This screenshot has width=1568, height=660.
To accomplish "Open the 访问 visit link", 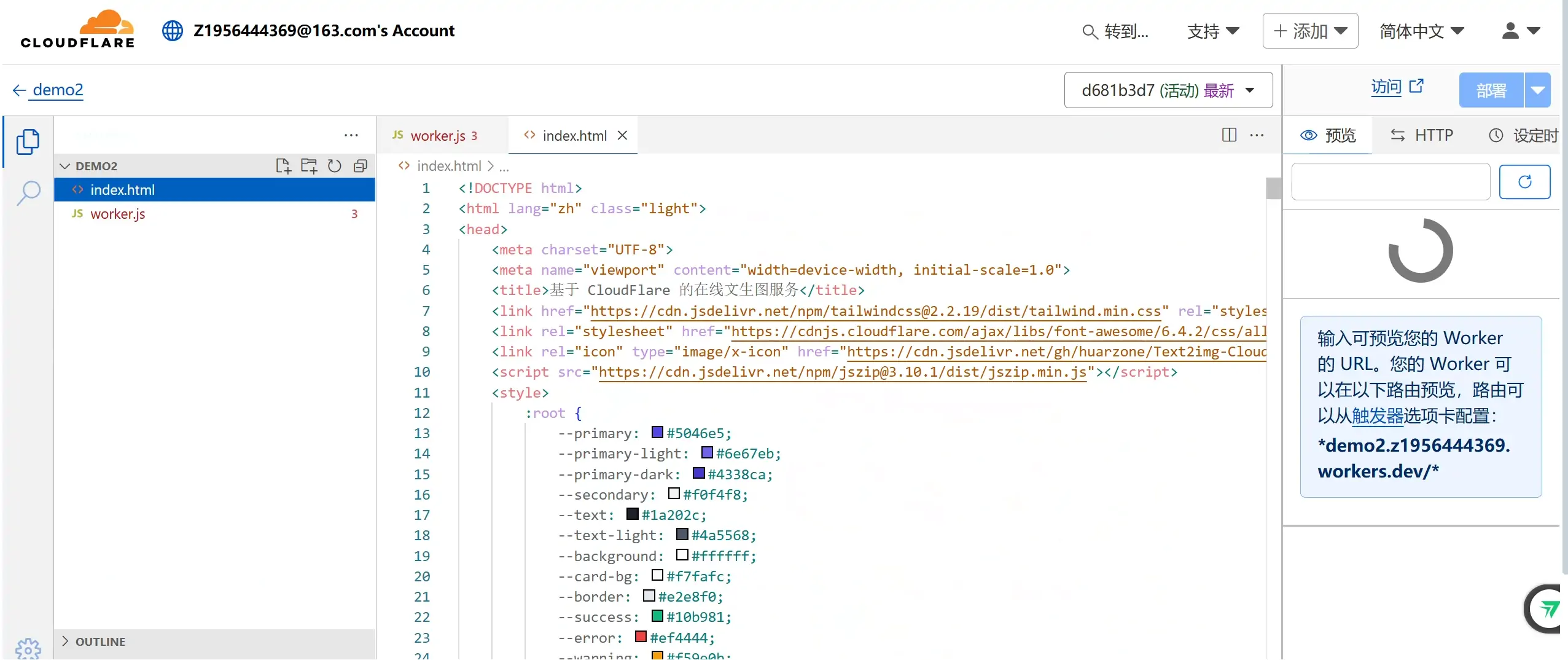I will (x=1397, y=87).
